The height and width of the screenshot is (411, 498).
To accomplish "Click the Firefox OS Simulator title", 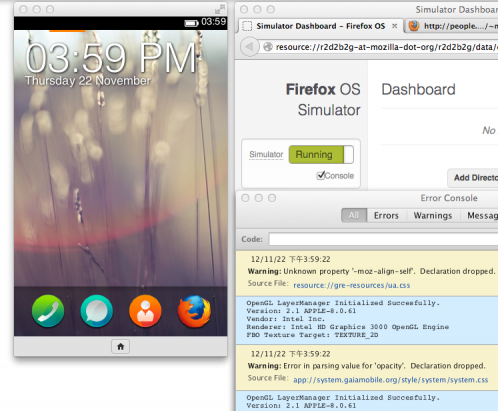I will (323, 100).
